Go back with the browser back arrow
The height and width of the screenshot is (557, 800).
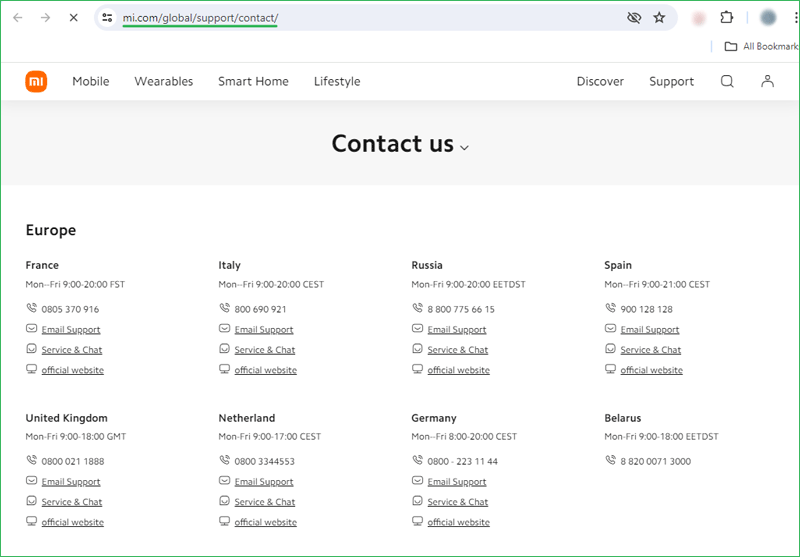[18, 18]
